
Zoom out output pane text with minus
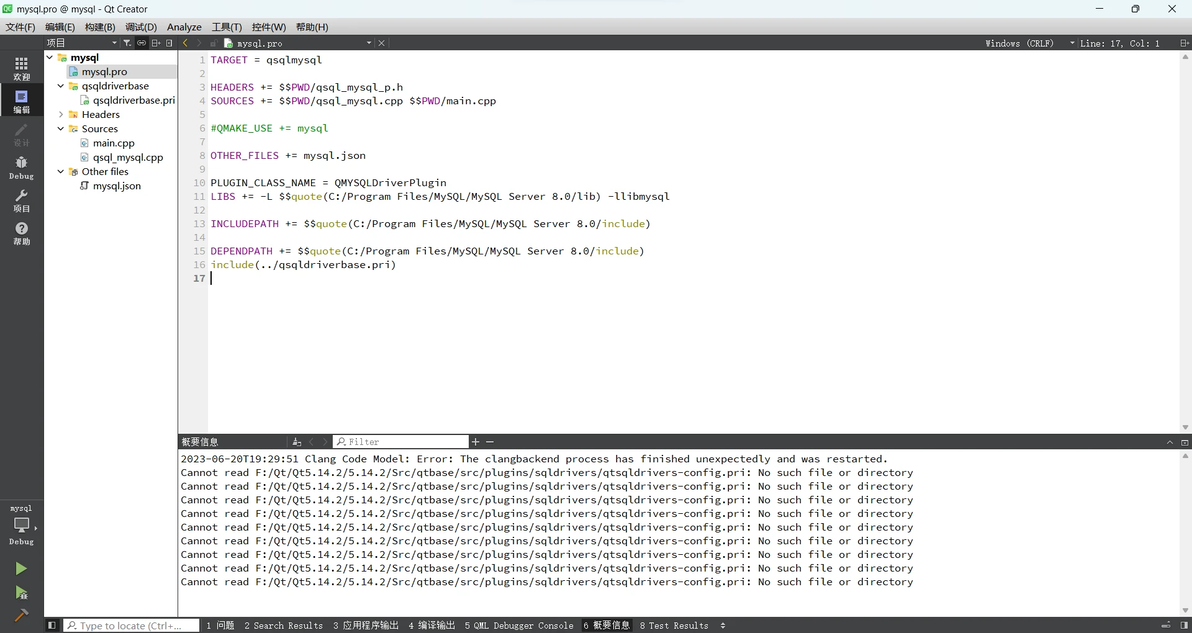tap(490, 442)
